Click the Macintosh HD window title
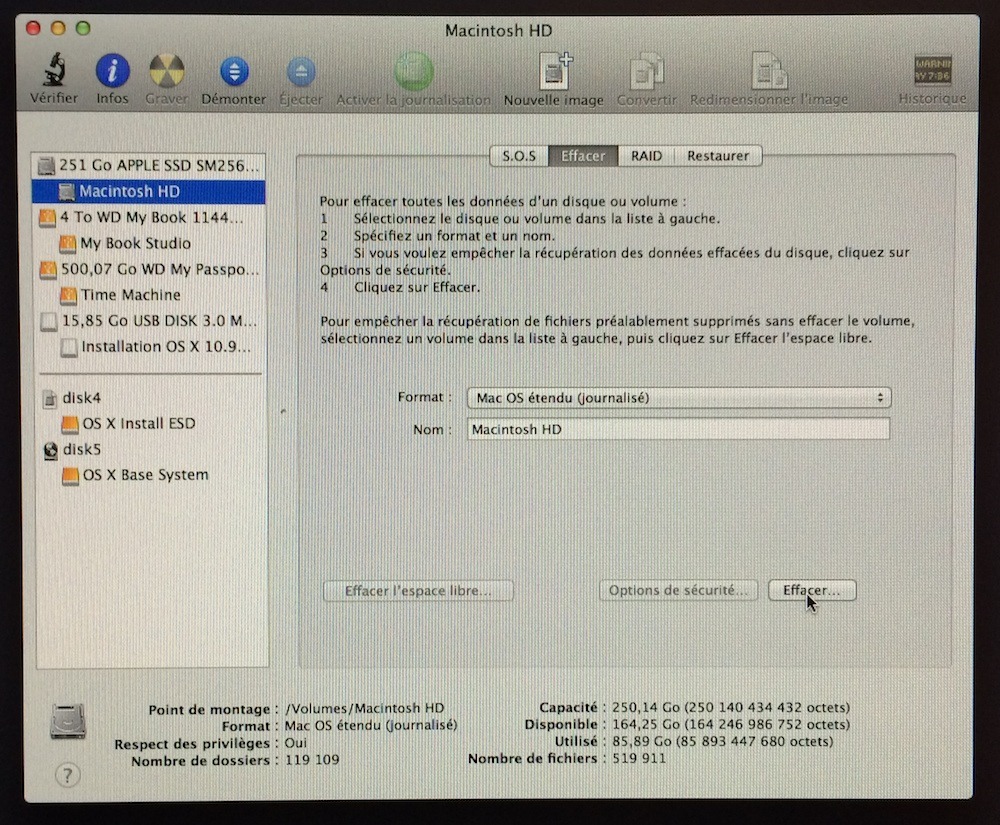Screen dimensions: 1000x825 coord(499,31)
